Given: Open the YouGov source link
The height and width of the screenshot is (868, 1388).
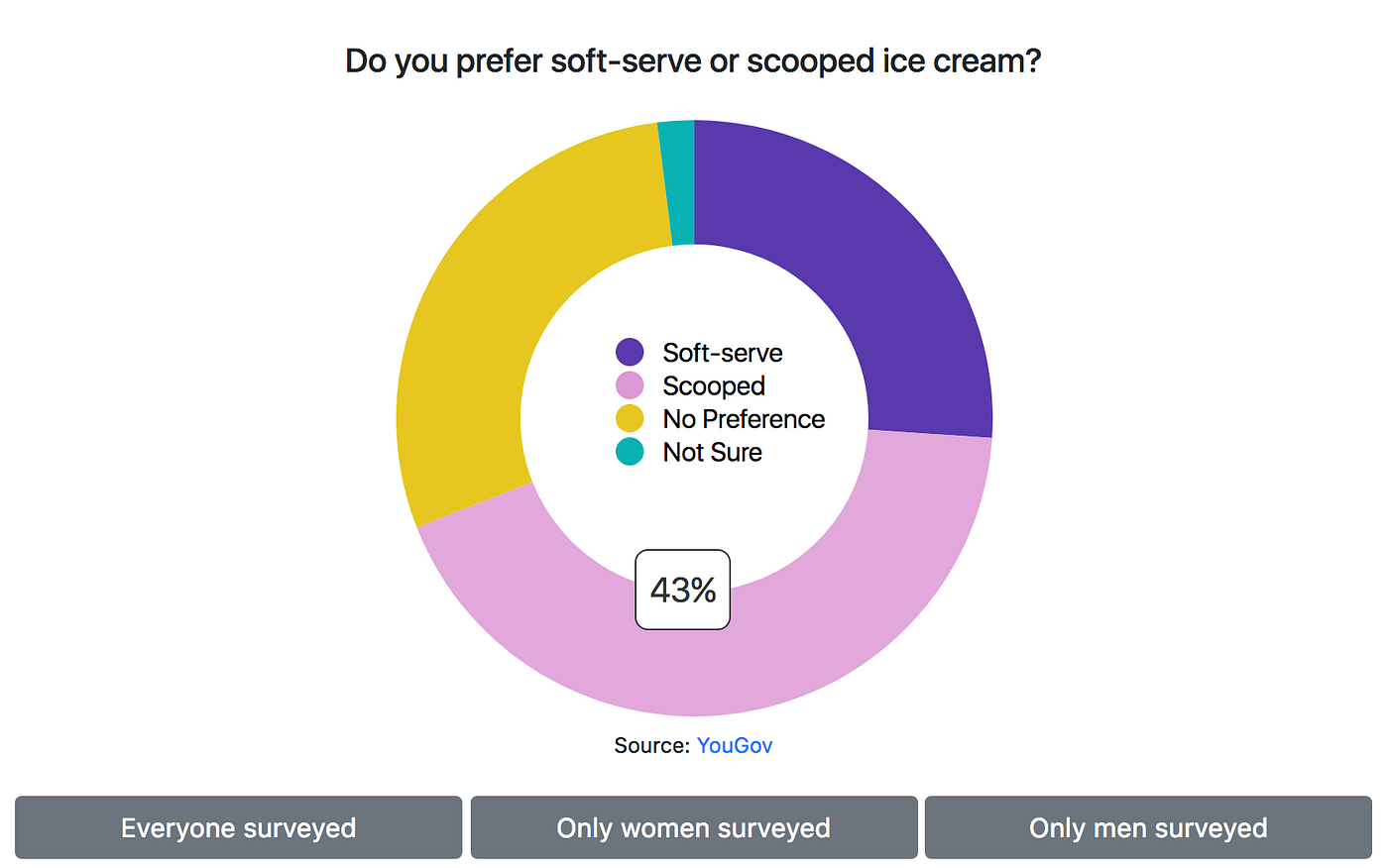Looking at the screenshot, I should 735,745.
